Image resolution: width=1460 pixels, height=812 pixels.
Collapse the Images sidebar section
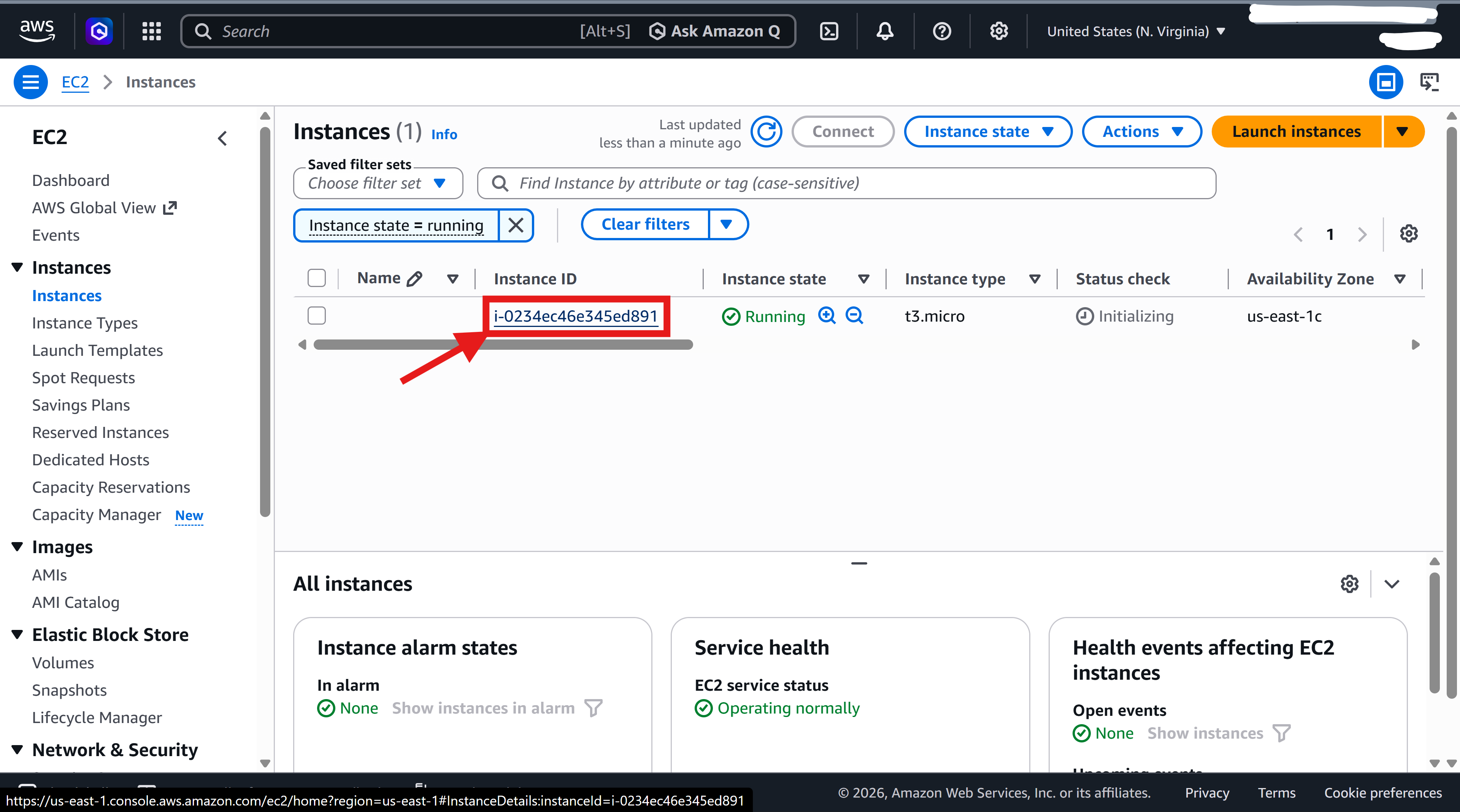(x=17, y=547)
